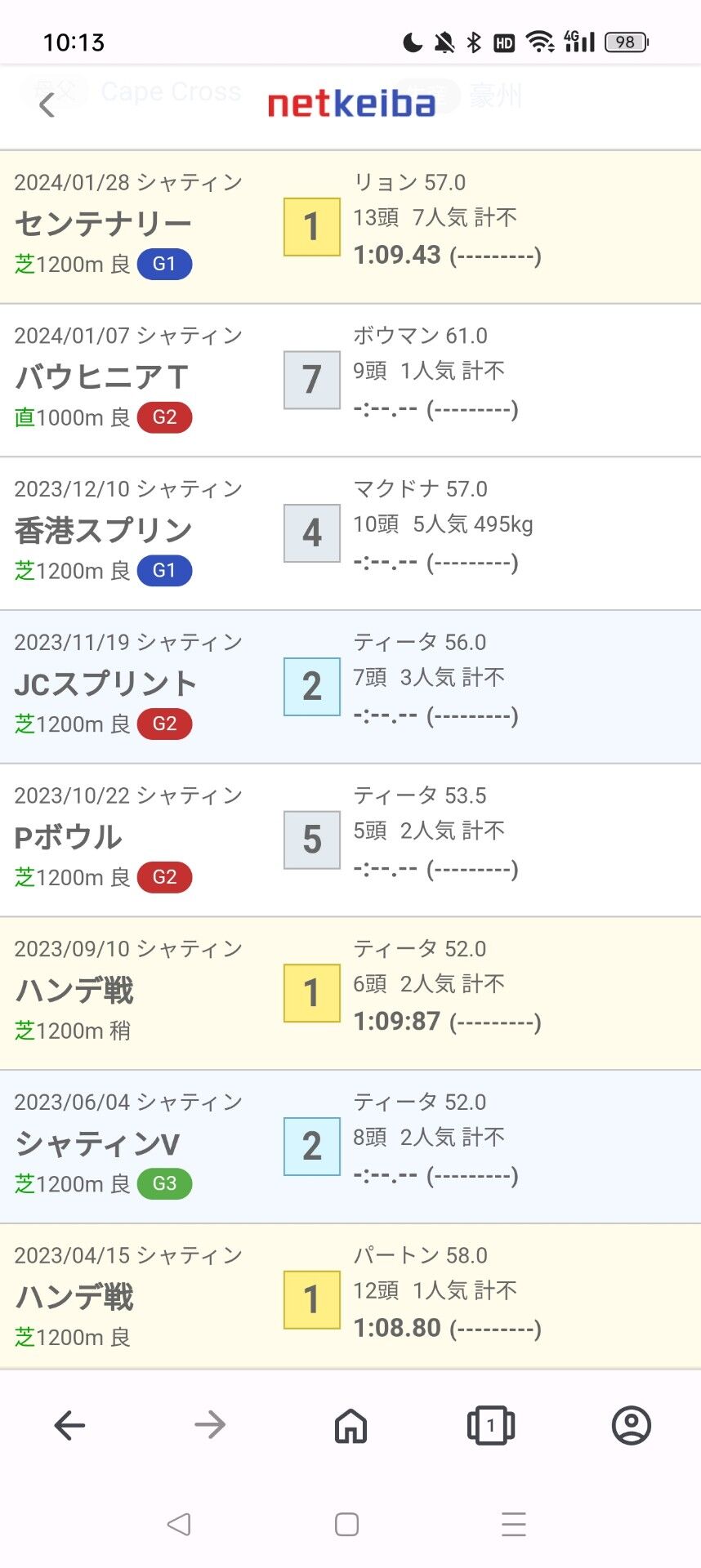Open the 2023/09/10 ハンデ戦 race

click(75, 991)
